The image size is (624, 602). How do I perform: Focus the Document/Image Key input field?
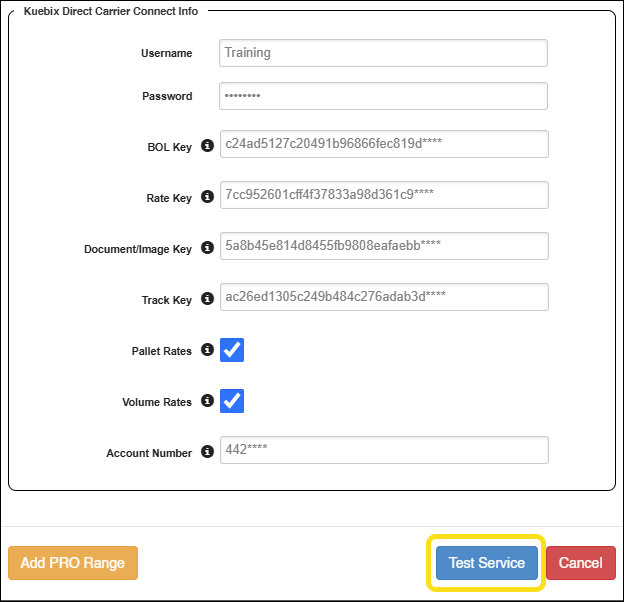click(383, 246)
